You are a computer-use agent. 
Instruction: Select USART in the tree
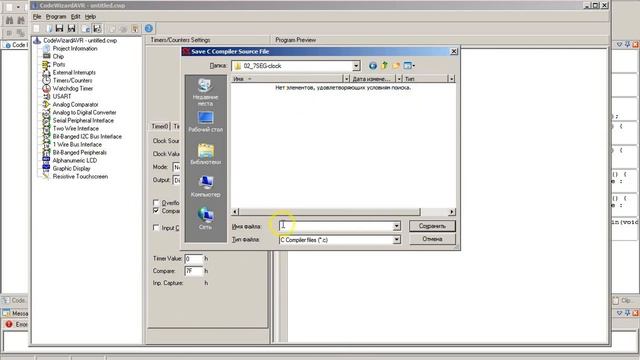[62, 96]
